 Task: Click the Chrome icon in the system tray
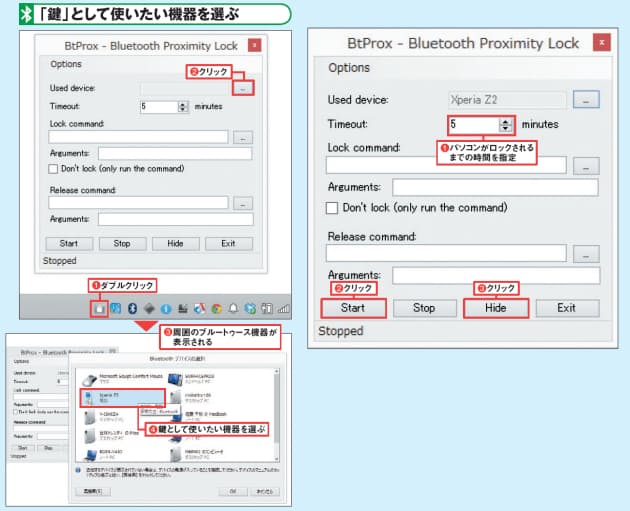tap(216, 309)
